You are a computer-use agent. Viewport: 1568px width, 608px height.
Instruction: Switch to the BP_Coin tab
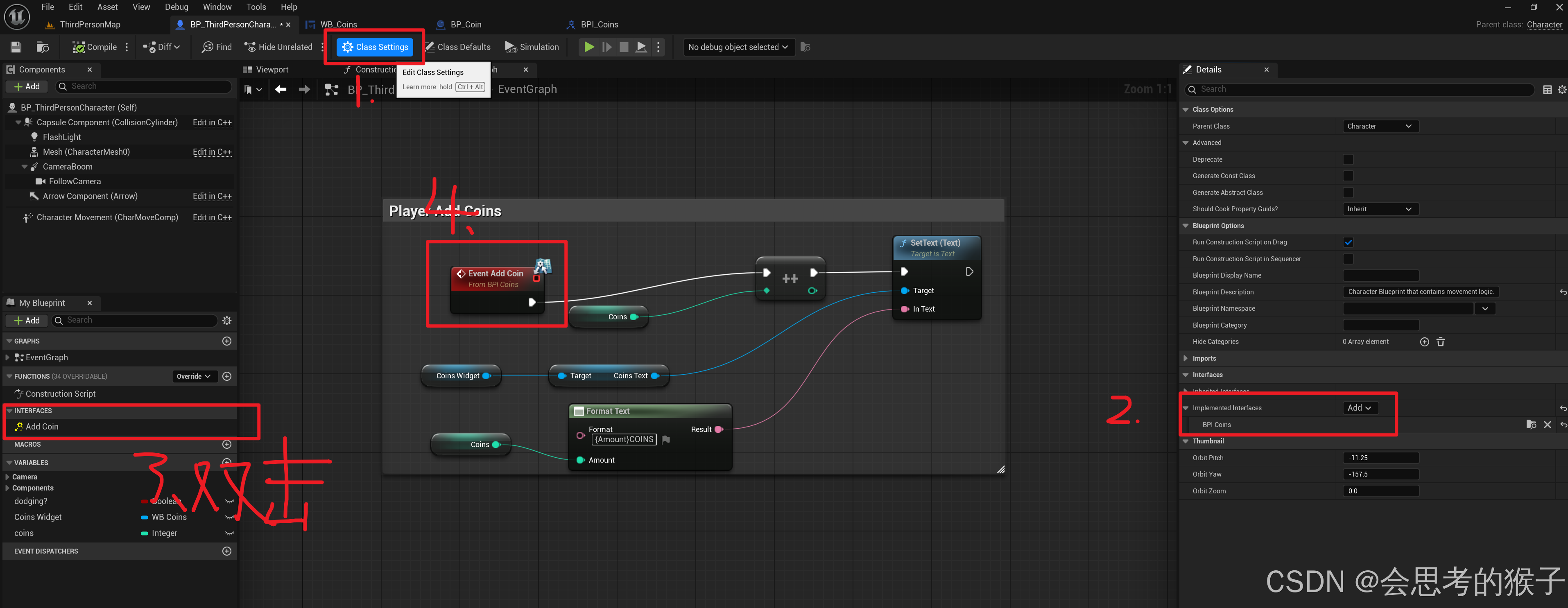(x=466, y=24)
